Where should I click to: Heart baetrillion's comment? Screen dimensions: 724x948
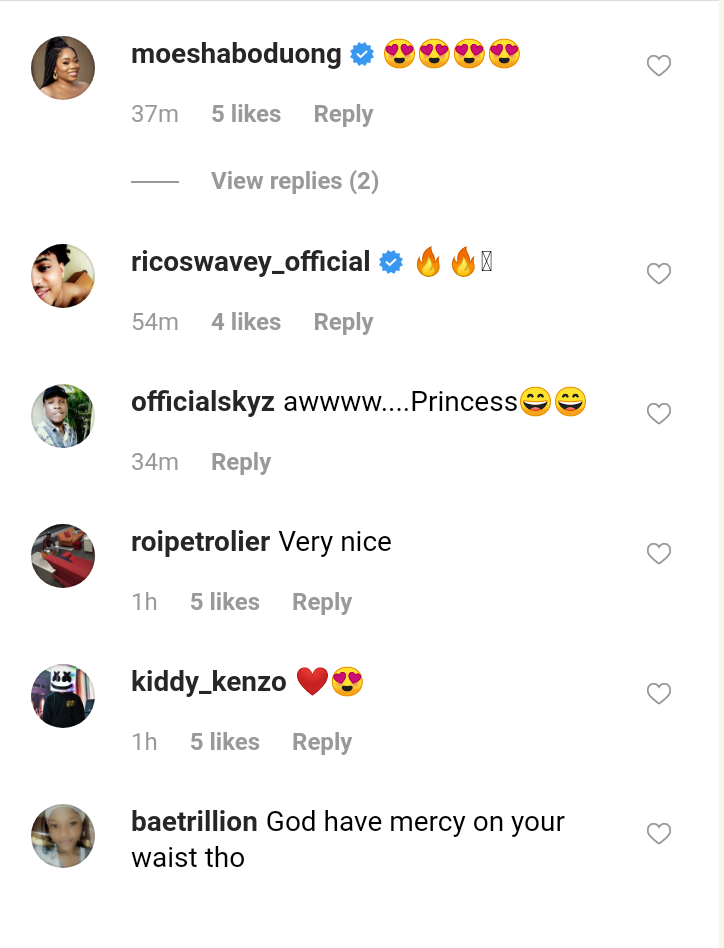tap(658, 834)
